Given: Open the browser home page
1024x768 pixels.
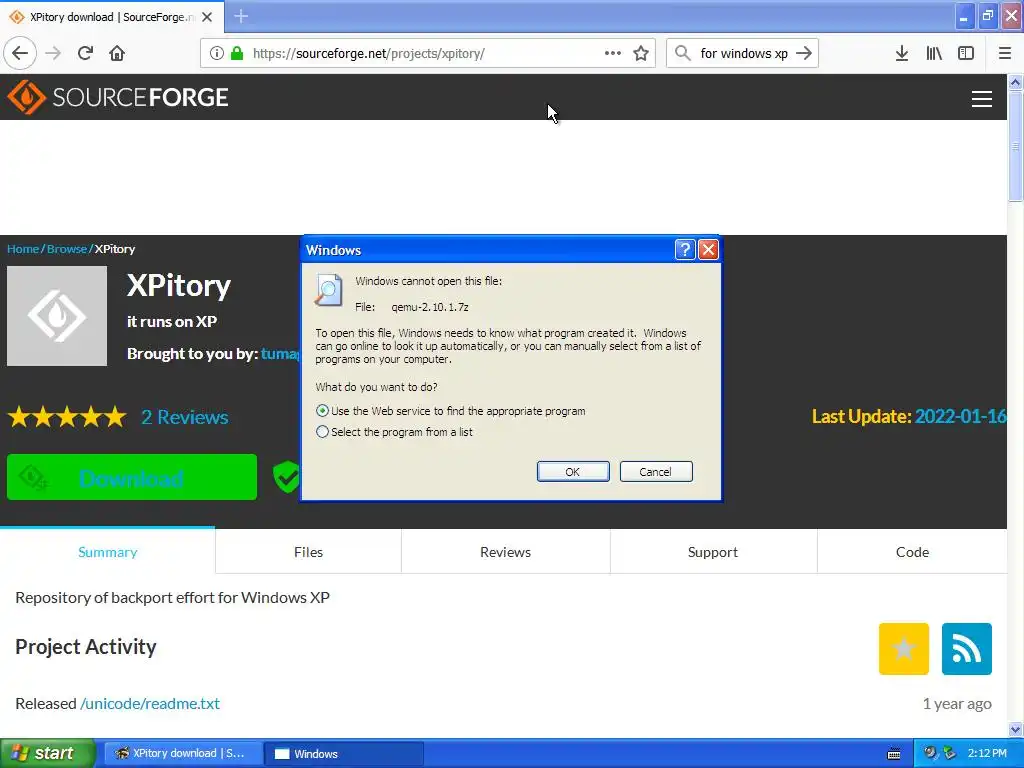Looking at the screenshot, I should (x=117, y=53).
